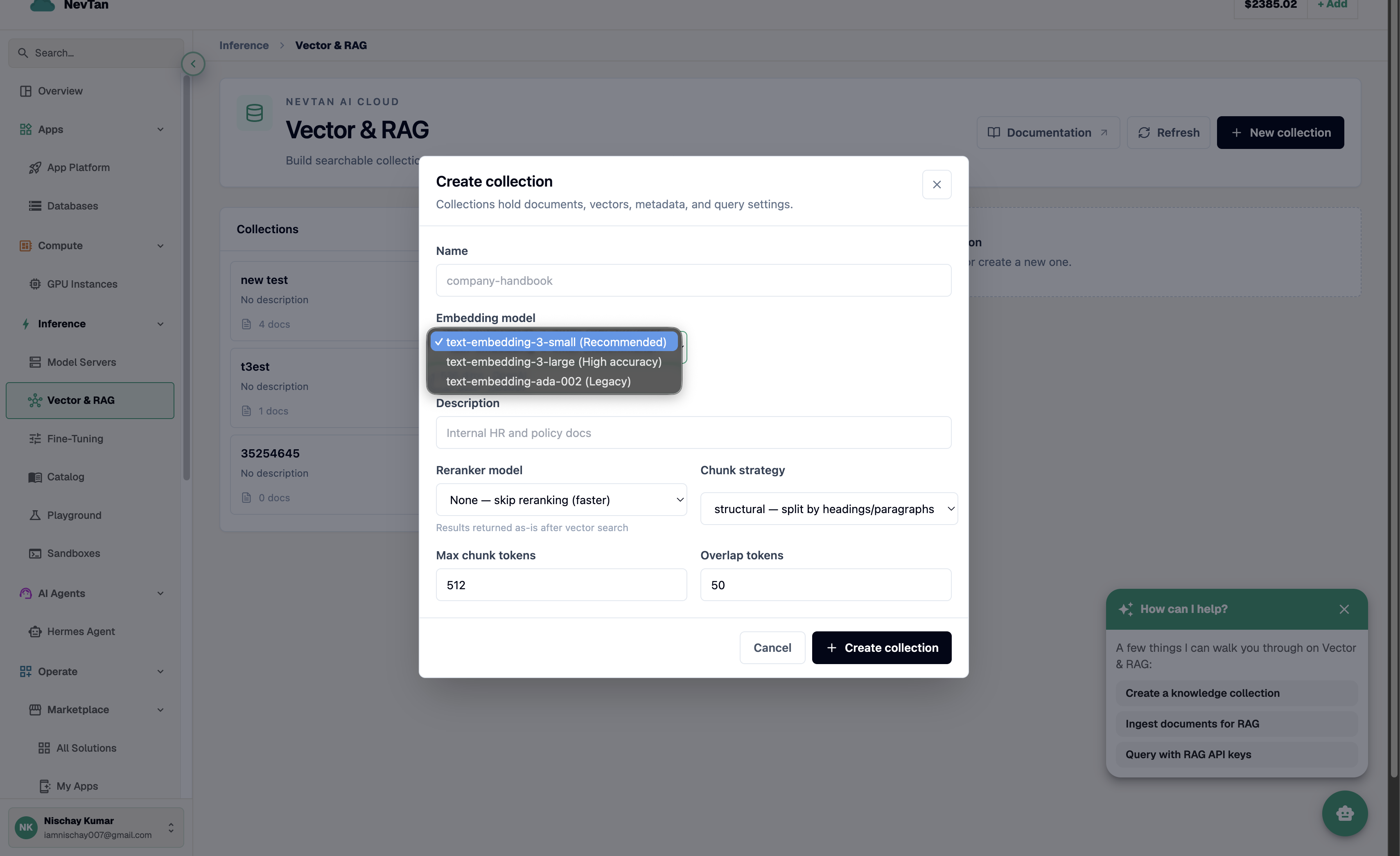
Task: Click Cancel in the dialog
Action: coord(772,648)
